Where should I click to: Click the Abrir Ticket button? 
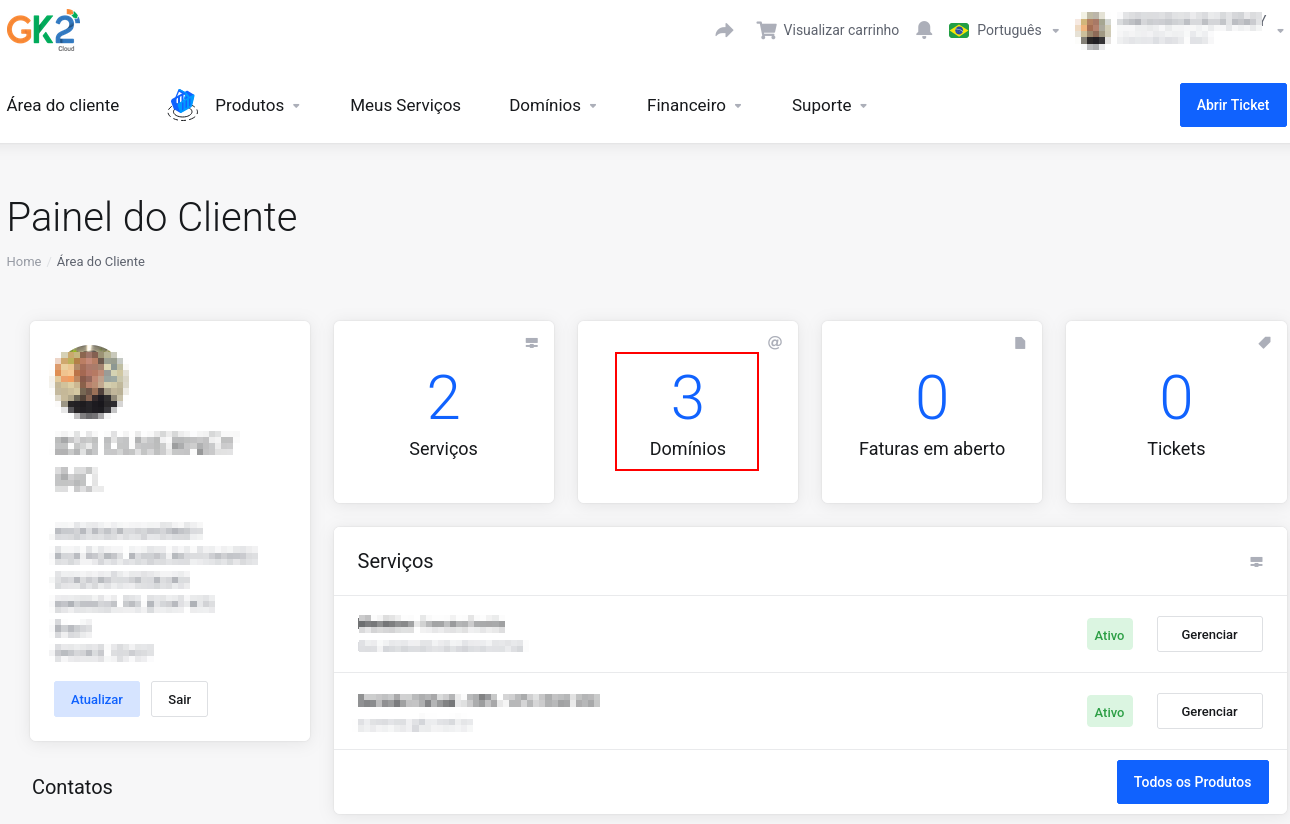click(1233, 105)
